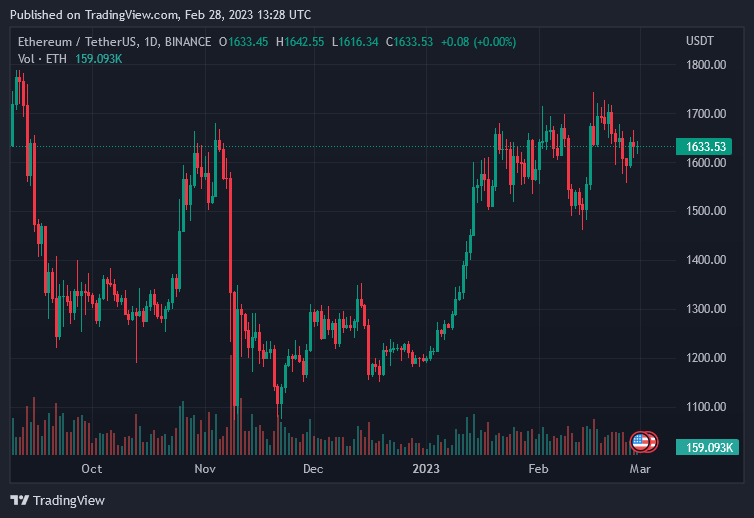Click the TradingView logo at bottom left

click(58, 500)
